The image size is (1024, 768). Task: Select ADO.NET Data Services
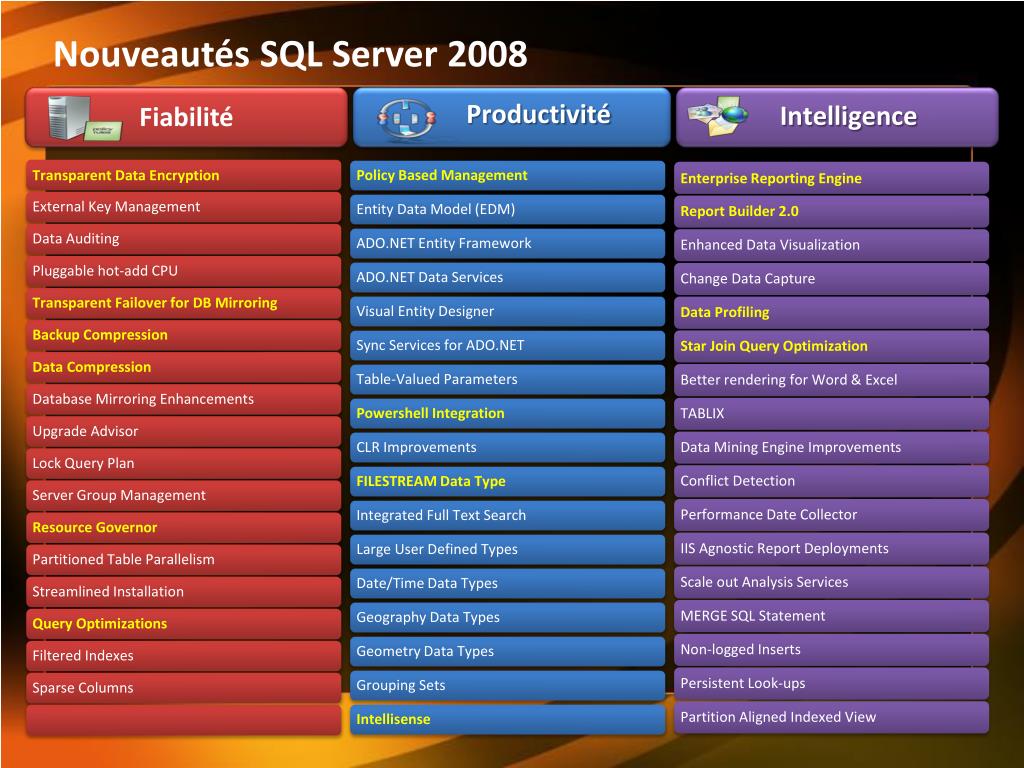pyautogui.click(x=507, y=278)
